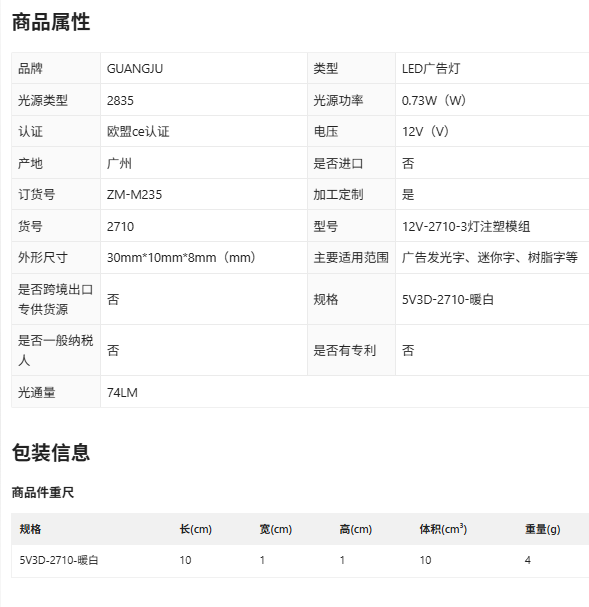Click the 重量(g) column header
The image size is (589, 607).
[543, 529]
